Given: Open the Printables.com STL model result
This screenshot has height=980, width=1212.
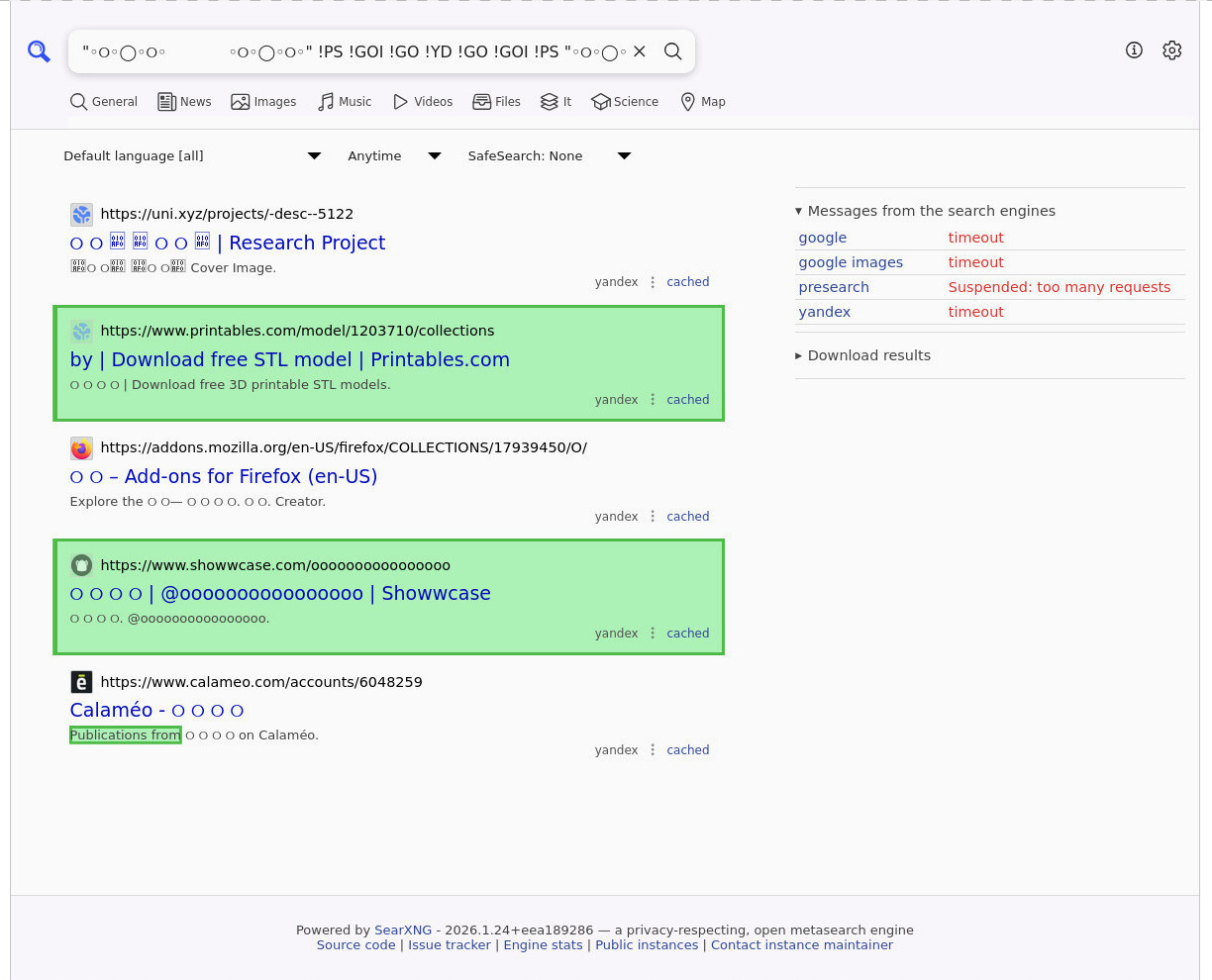Looking at the screenshot, I should coord(289,360).
